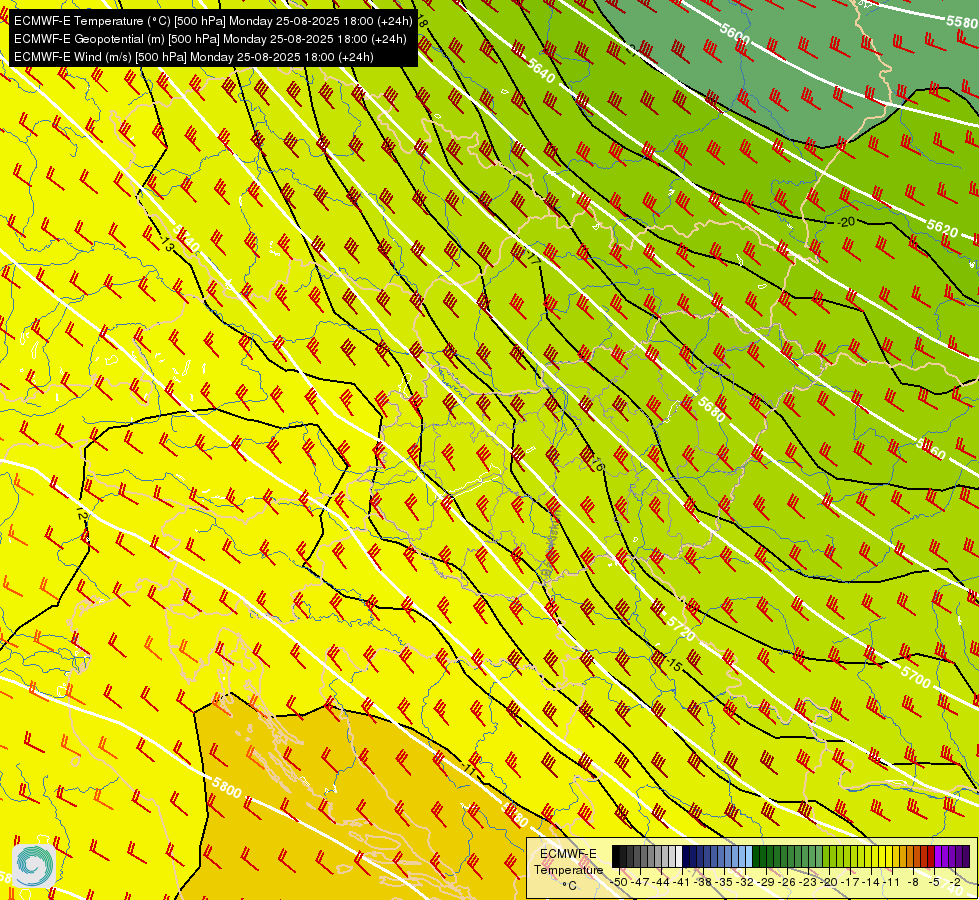Screen dimensions: 979x900
Task: Click the 5800 geopotential contour label
Action: click(x=226, y=788)
